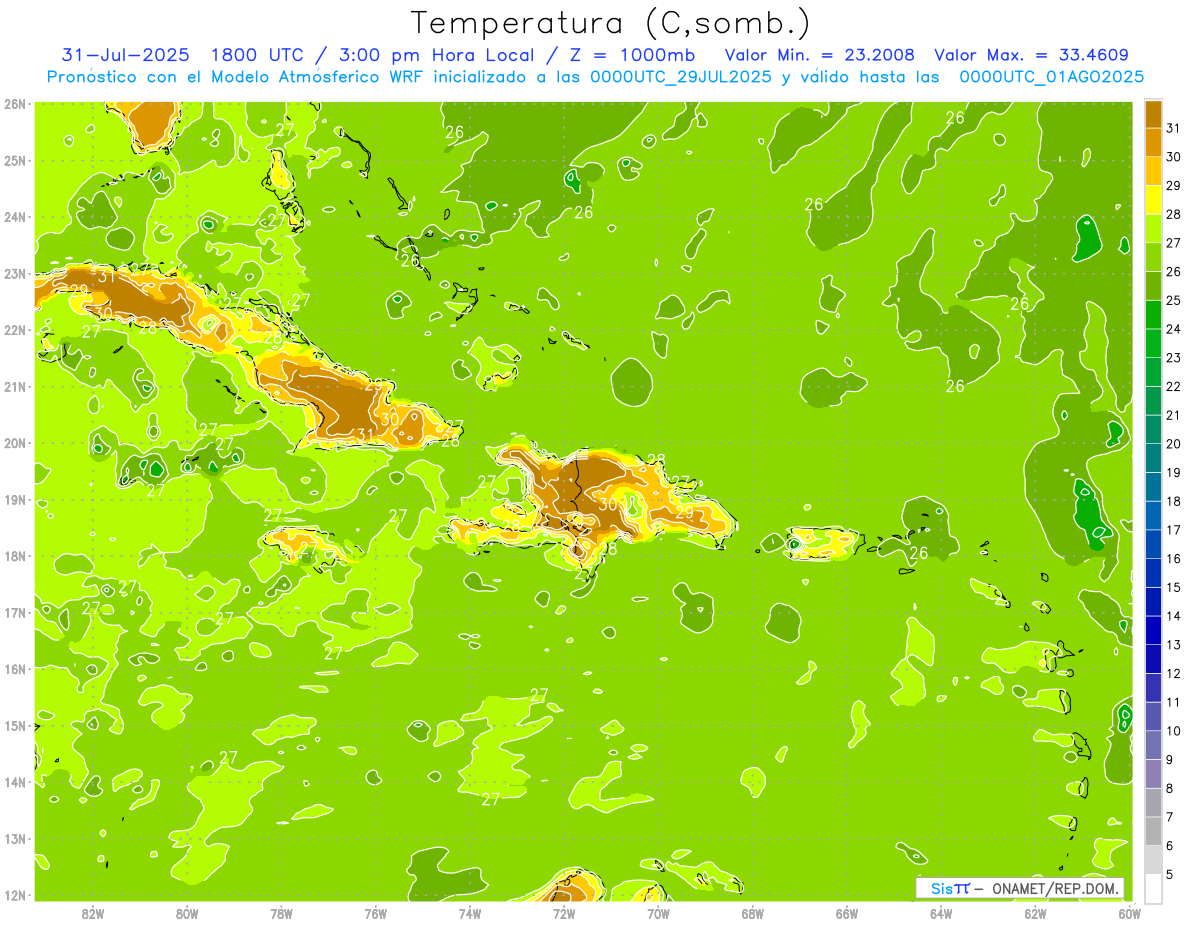The image size is (1200, 927).
Task: Click color scale number '31'
Action: (1175, 128)
